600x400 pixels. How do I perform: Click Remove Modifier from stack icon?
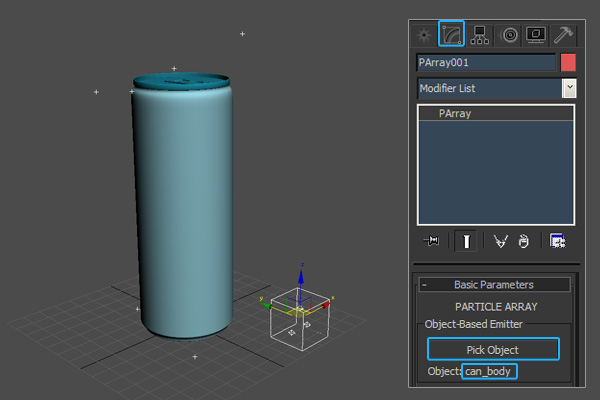[521, 240]
